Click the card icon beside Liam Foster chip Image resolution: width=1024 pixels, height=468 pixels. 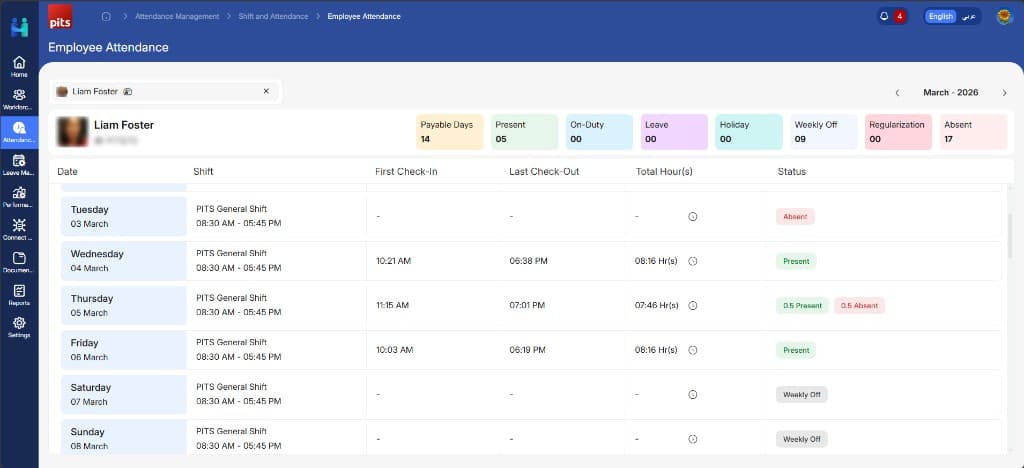128,92
